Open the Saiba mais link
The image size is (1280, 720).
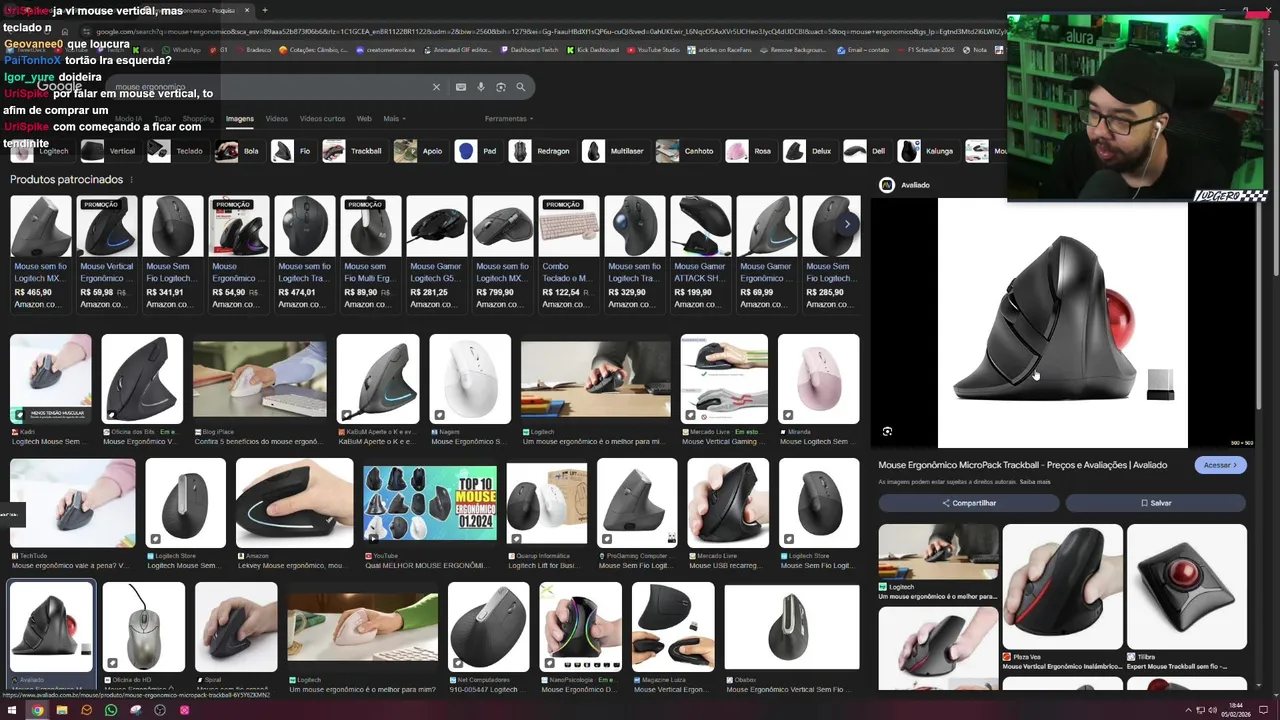pos(1035,482)
